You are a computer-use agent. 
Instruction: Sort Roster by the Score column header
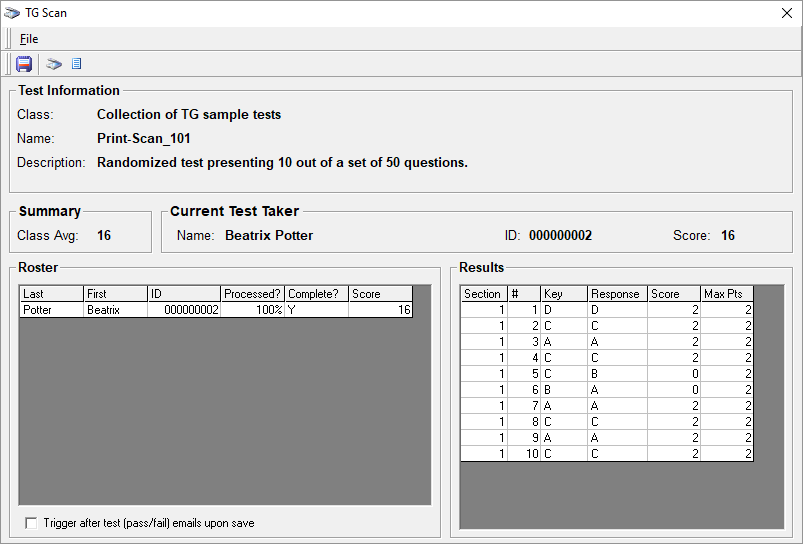(x=380, y=294)
